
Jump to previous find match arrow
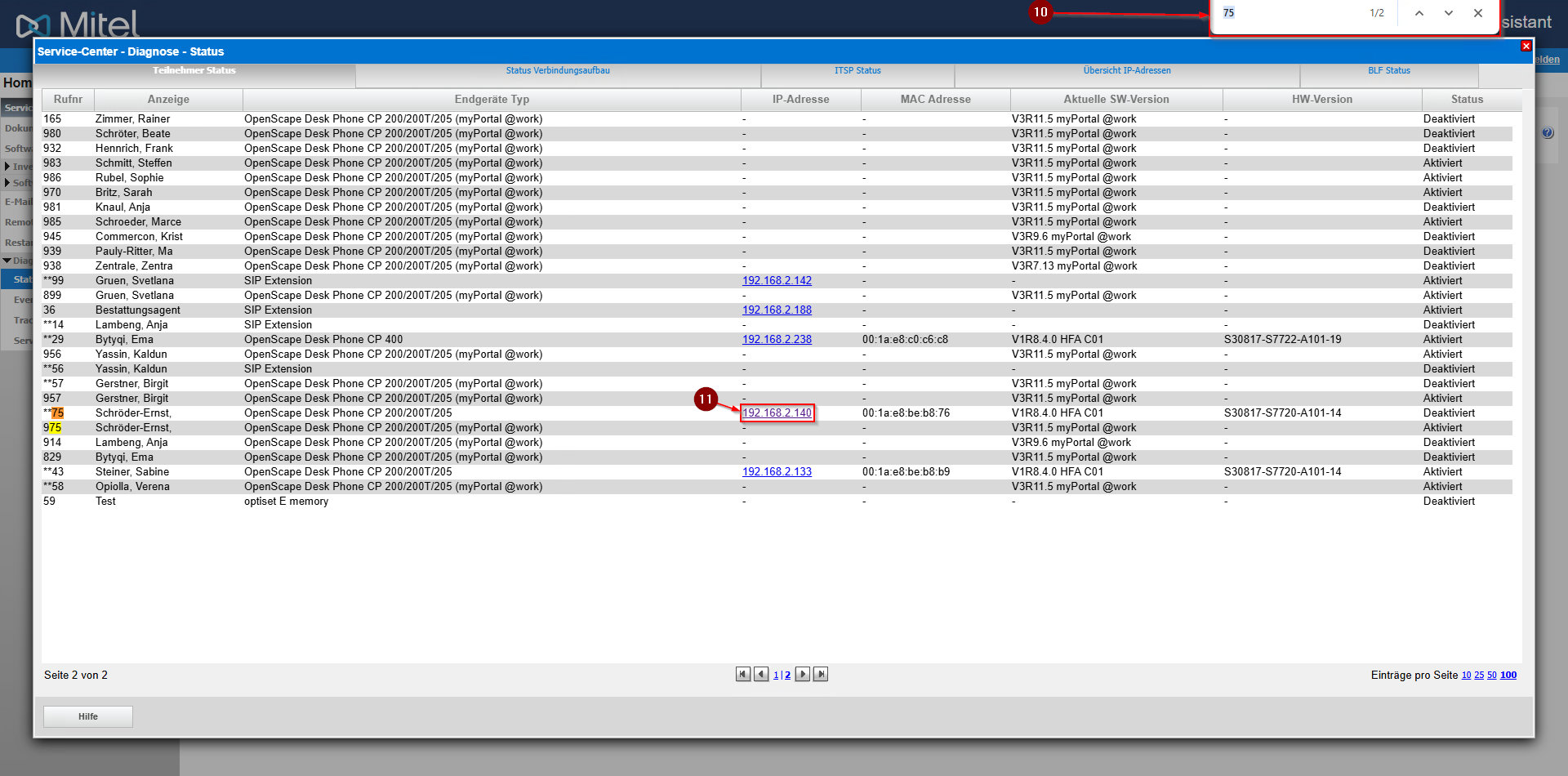pos(1419,13)
